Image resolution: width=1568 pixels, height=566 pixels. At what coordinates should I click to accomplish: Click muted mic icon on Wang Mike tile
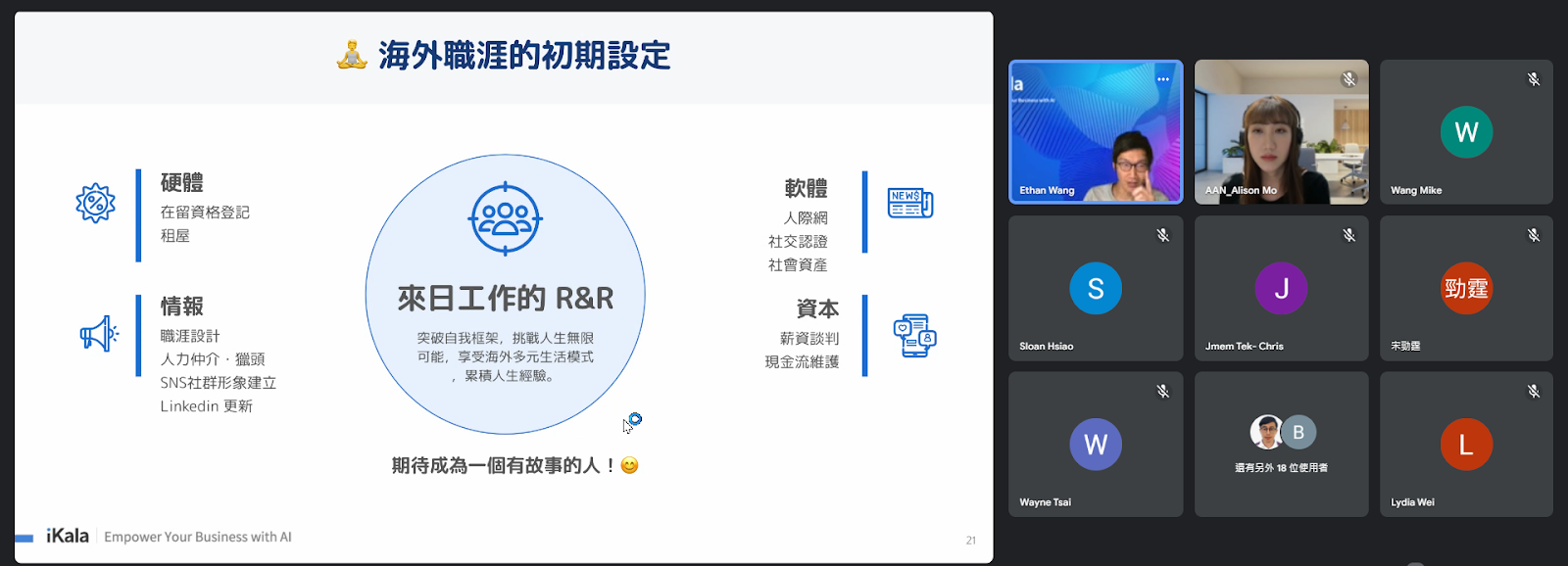(x=1534, y=79)
